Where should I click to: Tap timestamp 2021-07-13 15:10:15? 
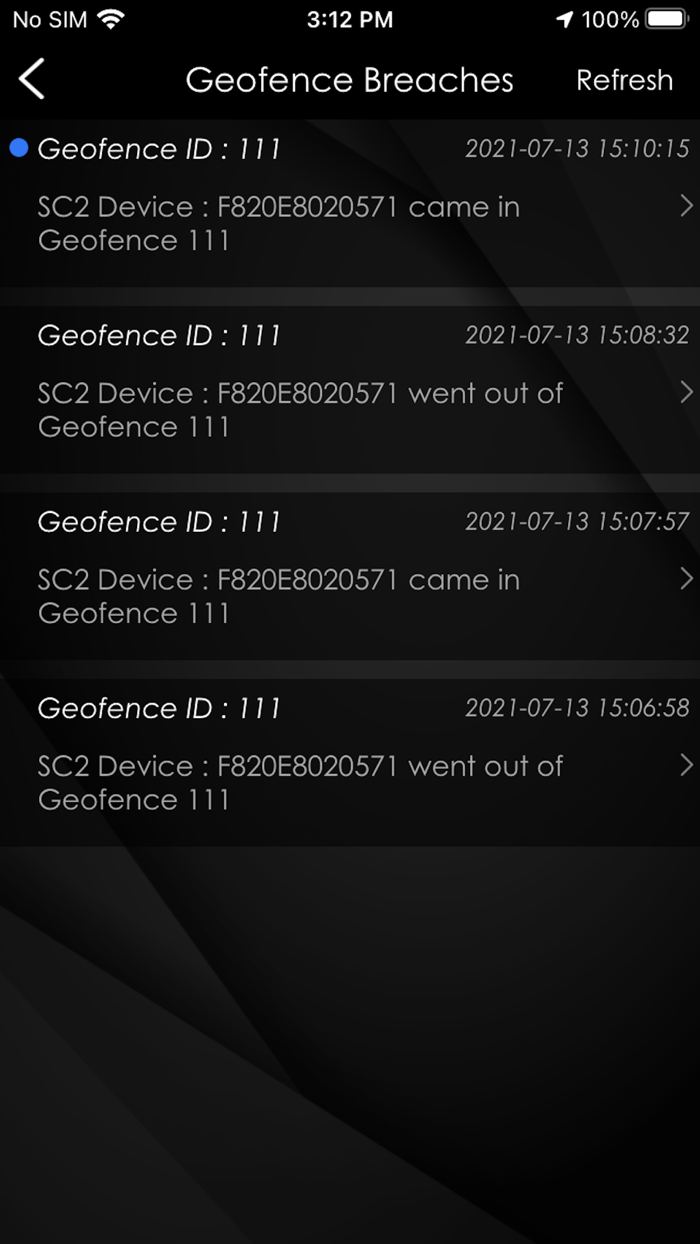[578, 148]
